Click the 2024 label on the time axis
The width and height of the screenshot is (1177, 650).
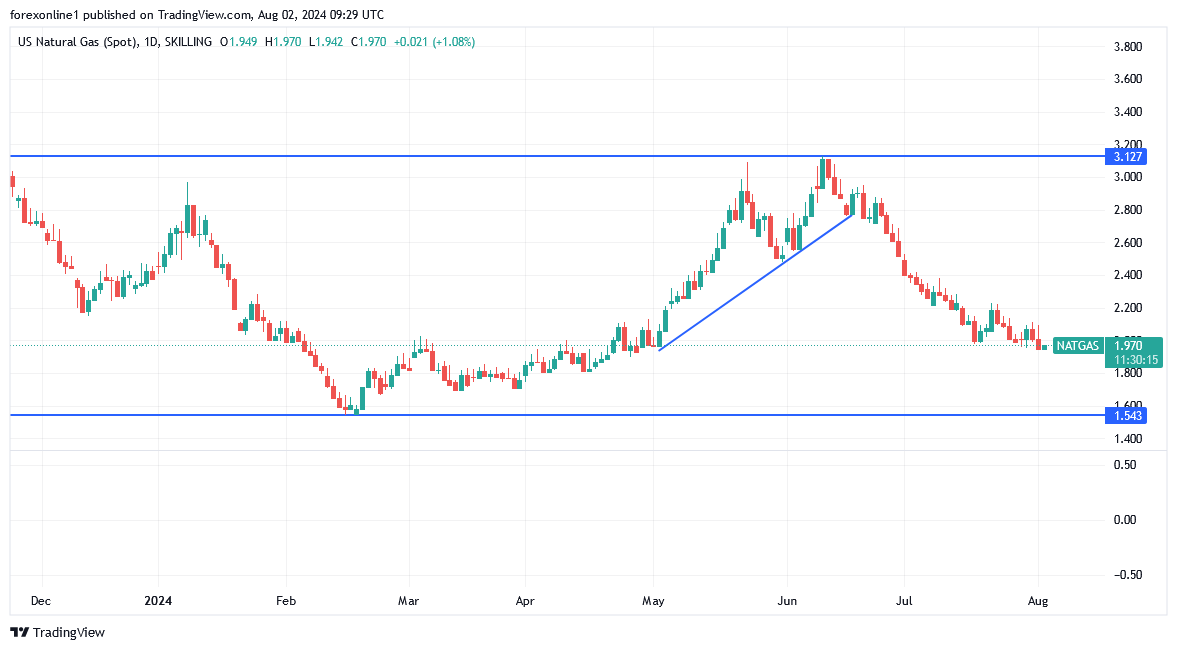tap(158, 601)
